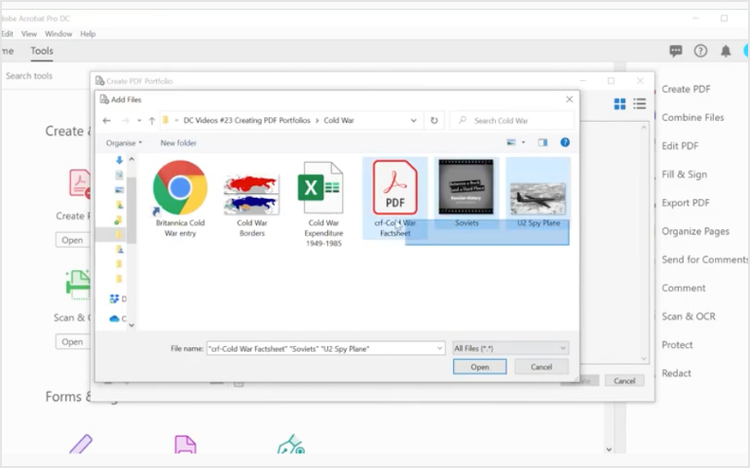The width and height of the screenshot is (750, 468).
Task: Refresh the Cold War folder listing
Action: tap(434, 121)
